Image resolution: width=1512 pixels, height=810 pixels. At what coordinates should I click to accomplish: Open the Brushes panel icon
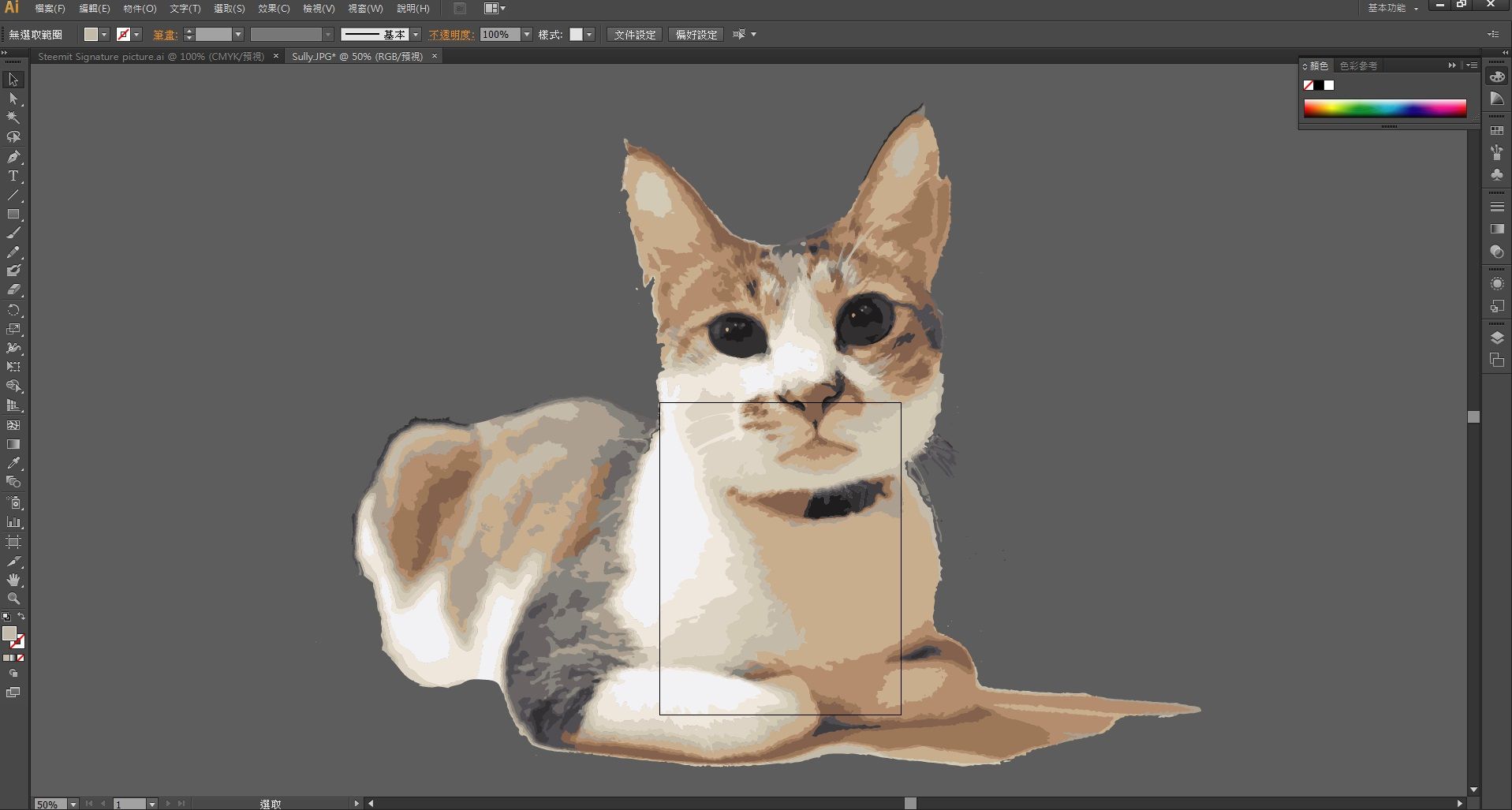(1497, 152)
